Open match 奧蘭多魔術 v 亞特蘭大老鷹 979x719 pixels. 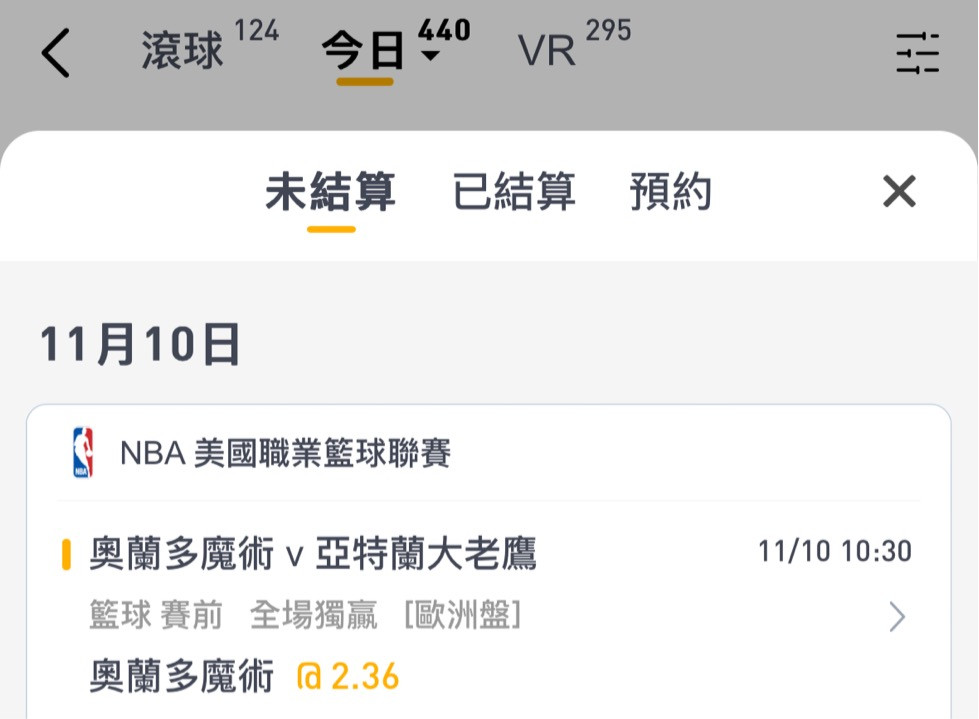click(313, 554)
